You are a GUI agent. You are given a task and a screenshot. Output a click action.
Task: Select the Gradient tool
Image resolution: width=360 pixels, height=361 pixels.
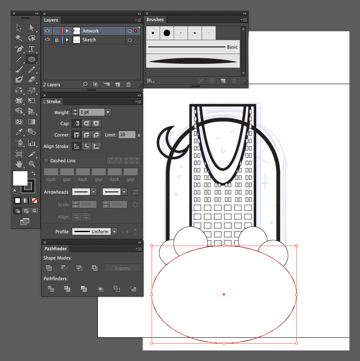coord(32,122)
